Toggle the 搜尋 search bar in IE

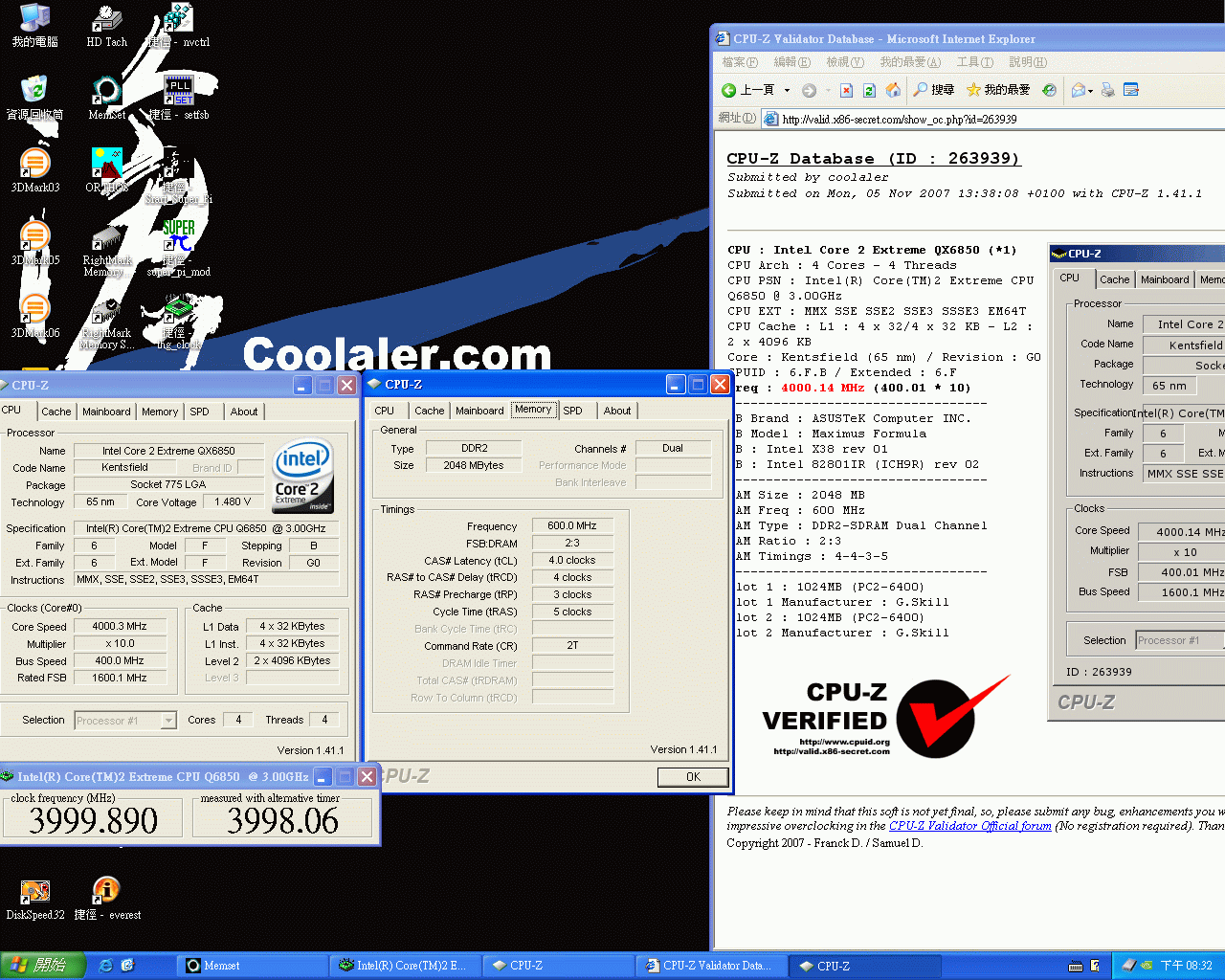point(933,89)
